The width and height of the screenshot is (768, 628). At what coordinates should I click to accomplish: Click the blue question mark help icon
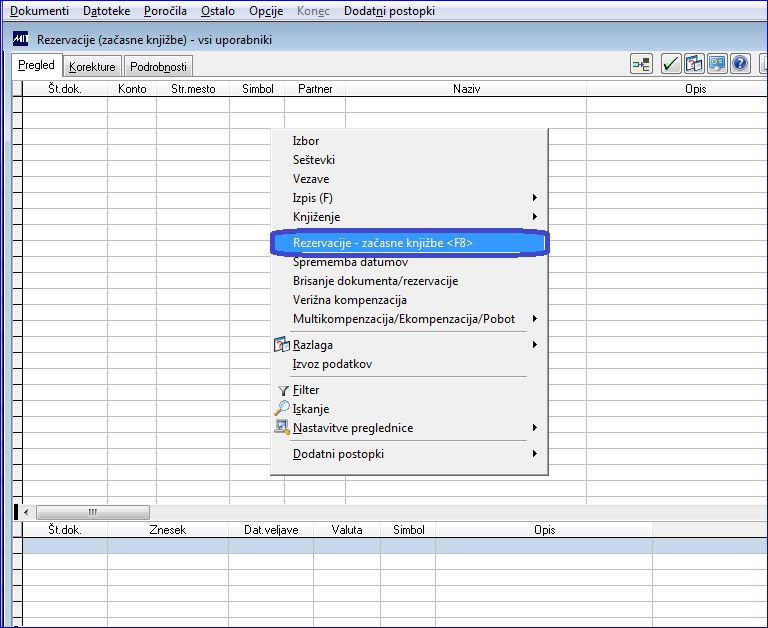click(740, 64)
